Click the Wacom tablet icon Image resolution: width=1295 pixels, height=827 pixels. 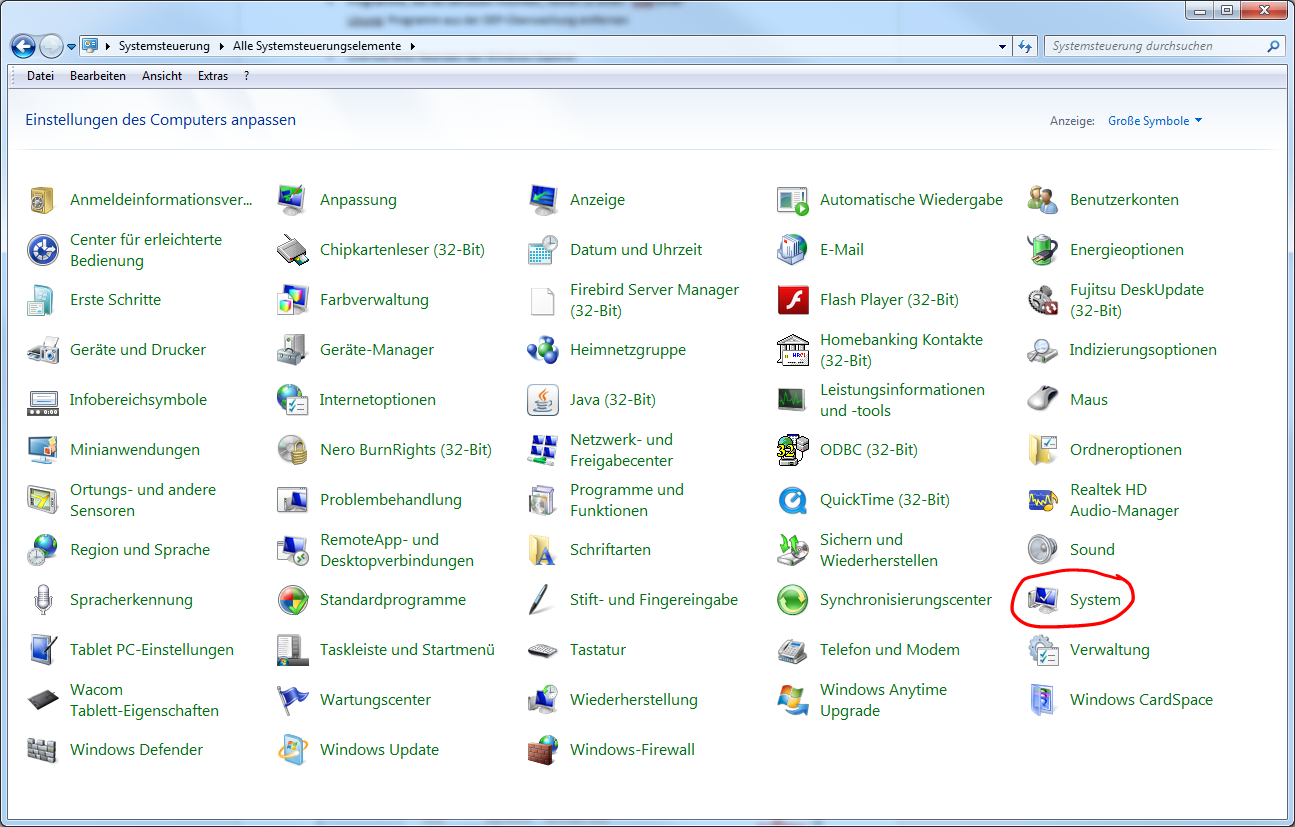tap(43, 700)
